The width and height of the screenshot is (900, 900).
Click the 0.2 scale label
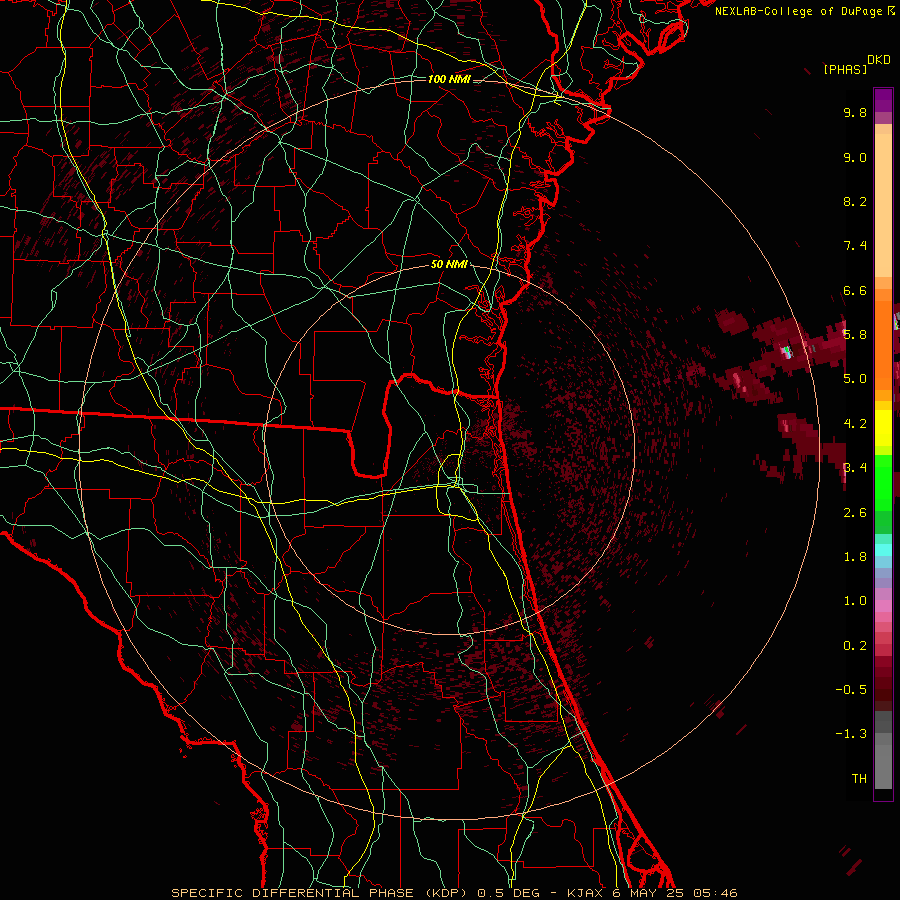855,645
